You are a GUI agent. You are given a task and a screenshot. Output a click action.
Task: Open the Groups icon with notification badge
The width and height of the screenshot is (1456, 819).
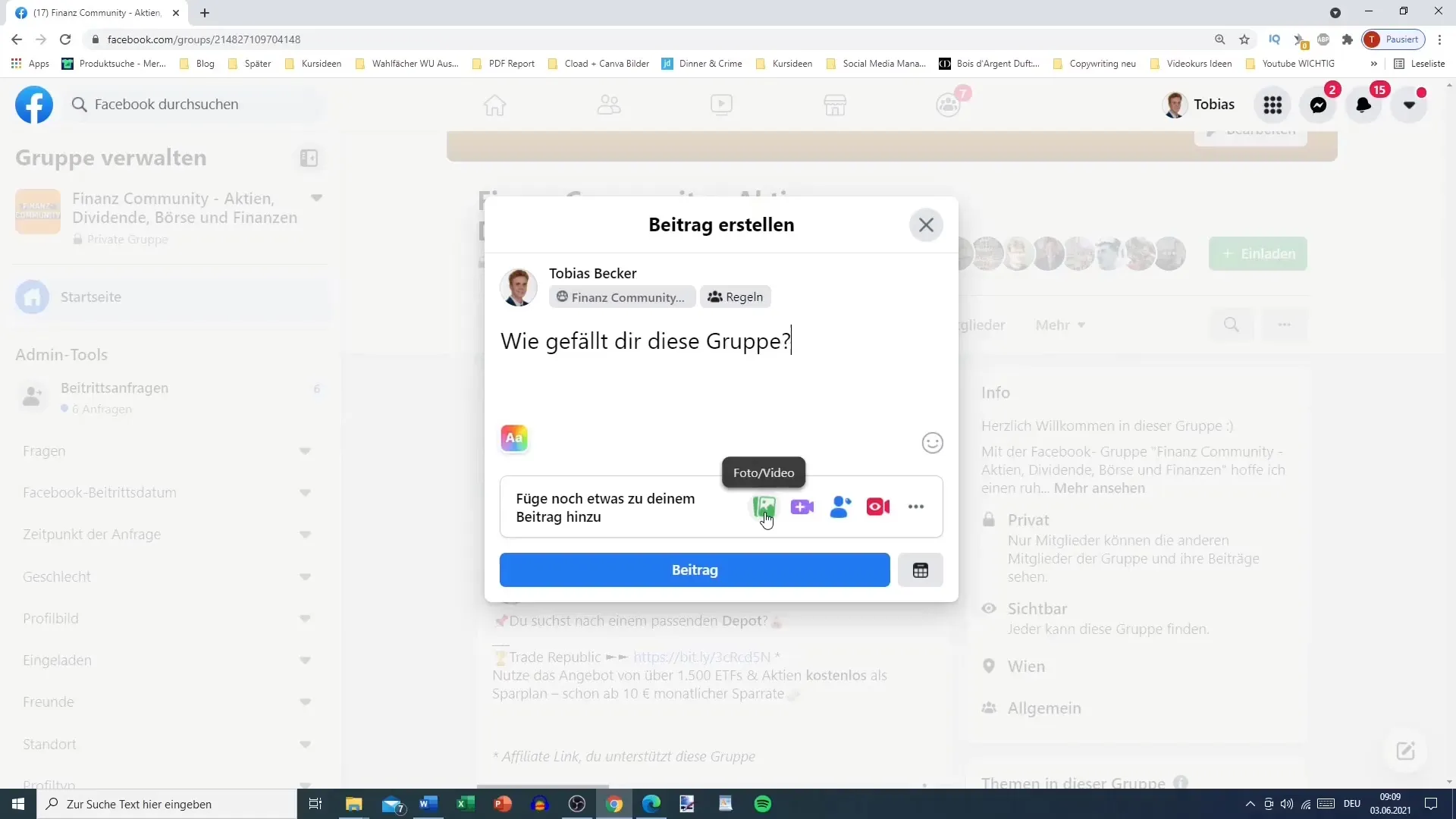(x=949, y=105)
